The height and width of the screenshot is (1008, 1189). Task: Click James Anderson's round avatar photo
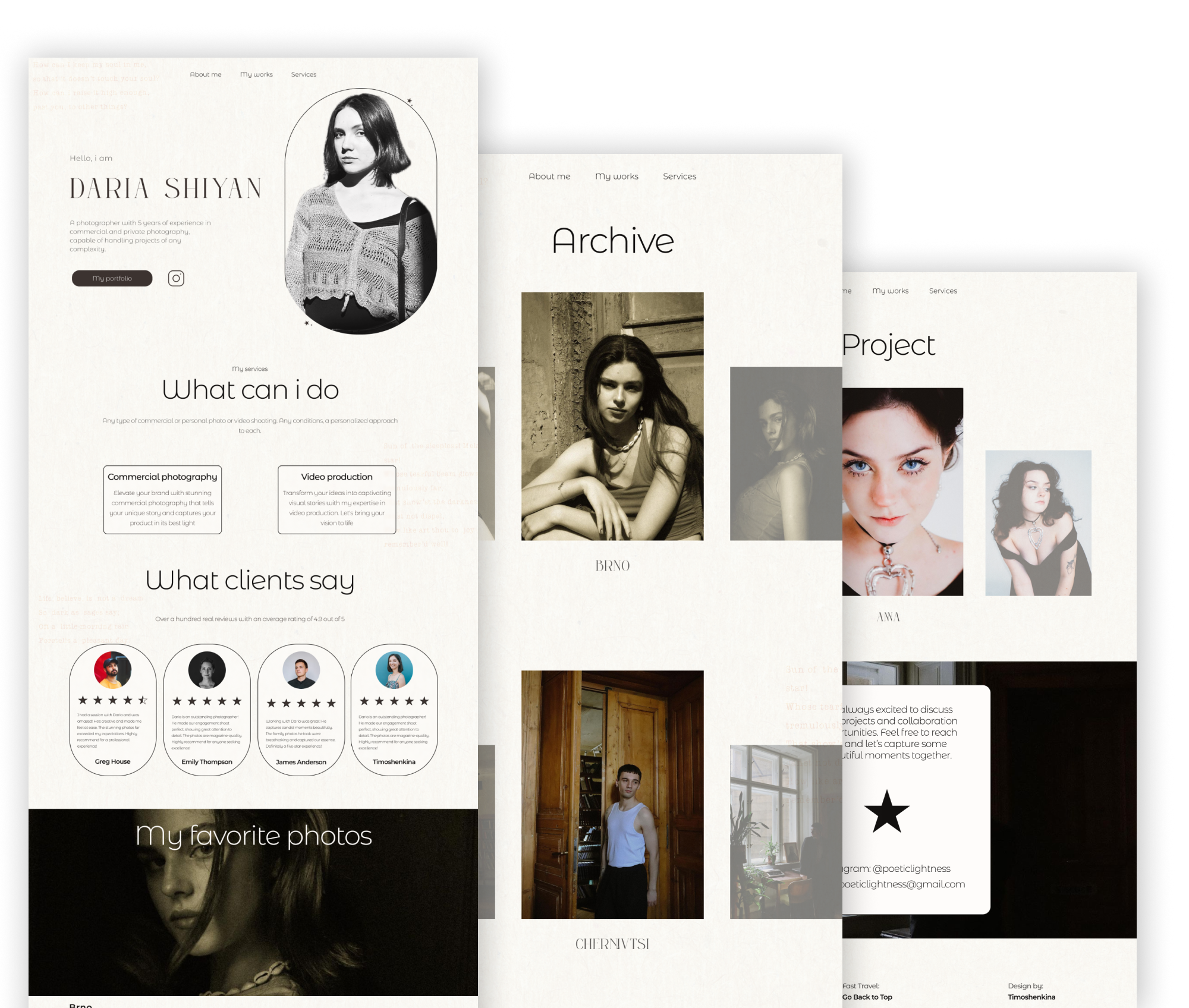point(301,670)
